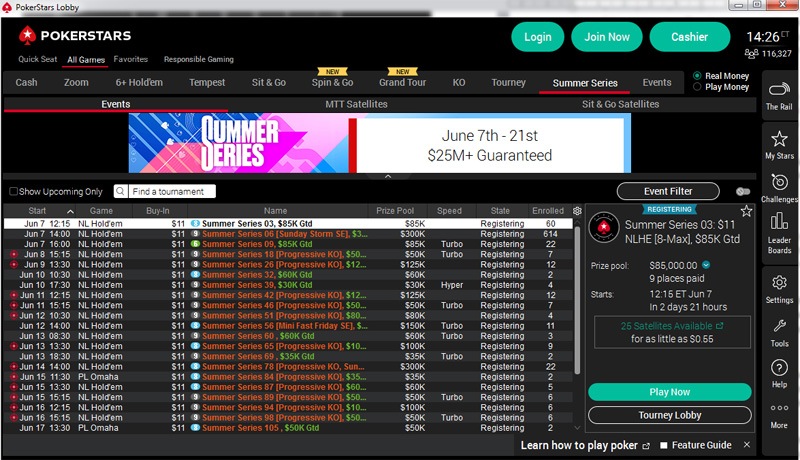Click the tournament list scrollbar thumb
The height and width of the screenshot is (460, 800).
(x=577, y=299)
